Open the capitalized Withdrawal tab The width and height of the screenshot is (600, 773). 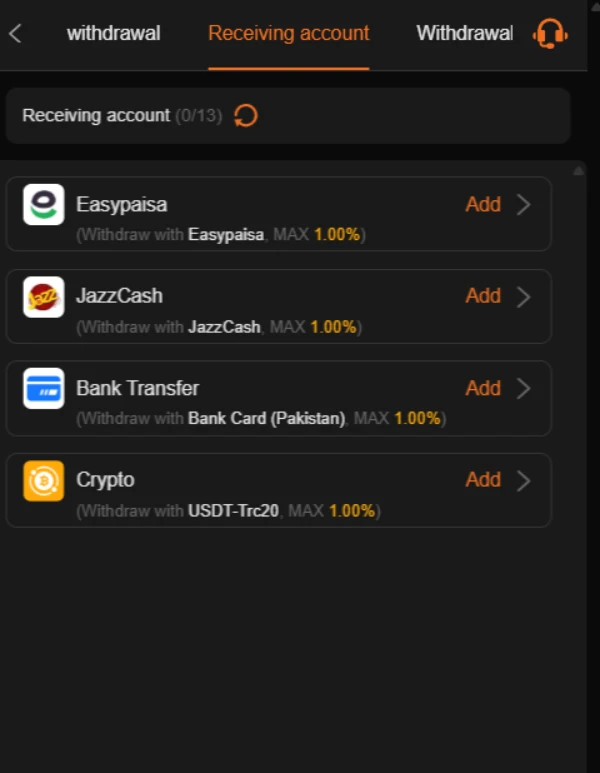click(465, 34)
